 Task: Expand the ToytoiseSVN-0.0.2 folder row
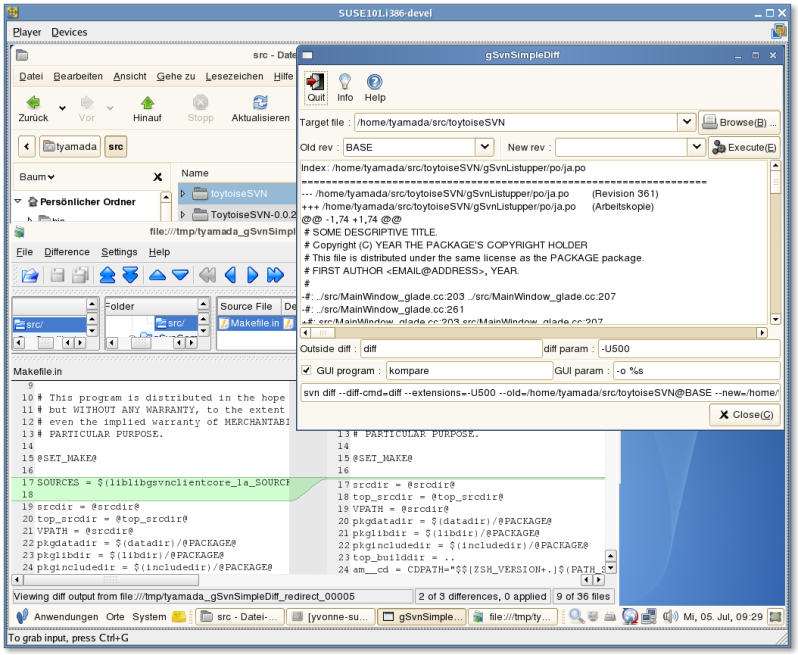click(x=183, y=214)
